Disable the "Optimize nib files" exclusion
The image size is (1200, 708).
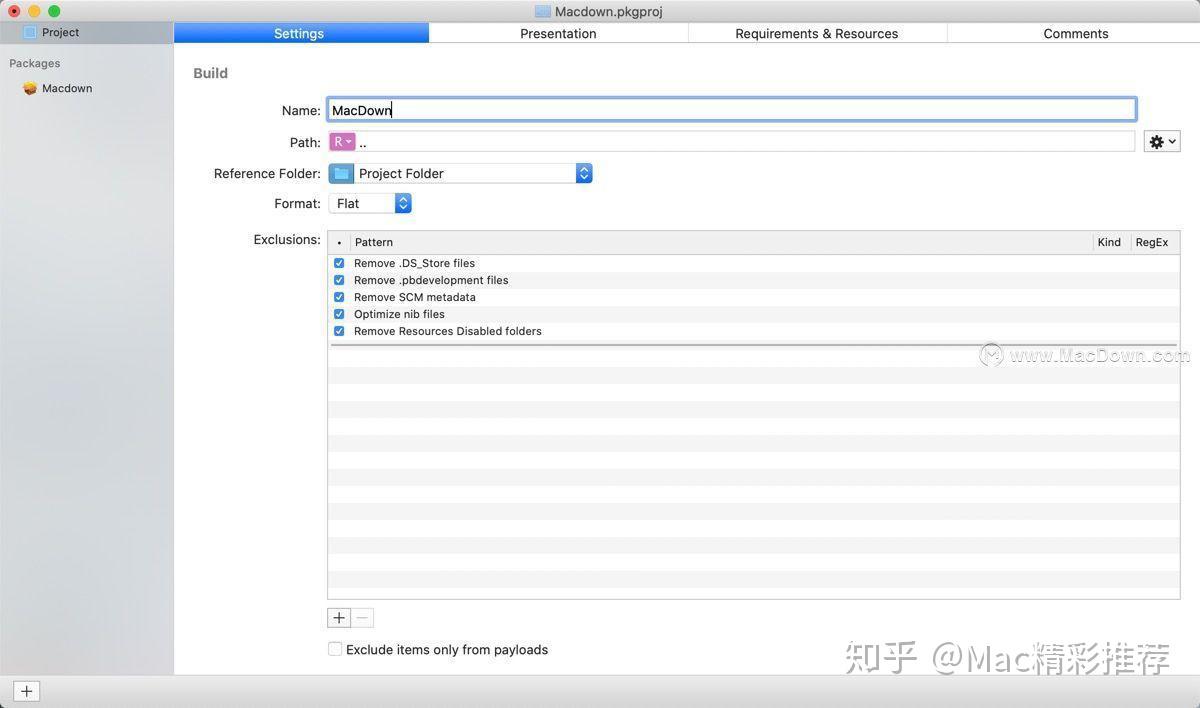point(339,313)
